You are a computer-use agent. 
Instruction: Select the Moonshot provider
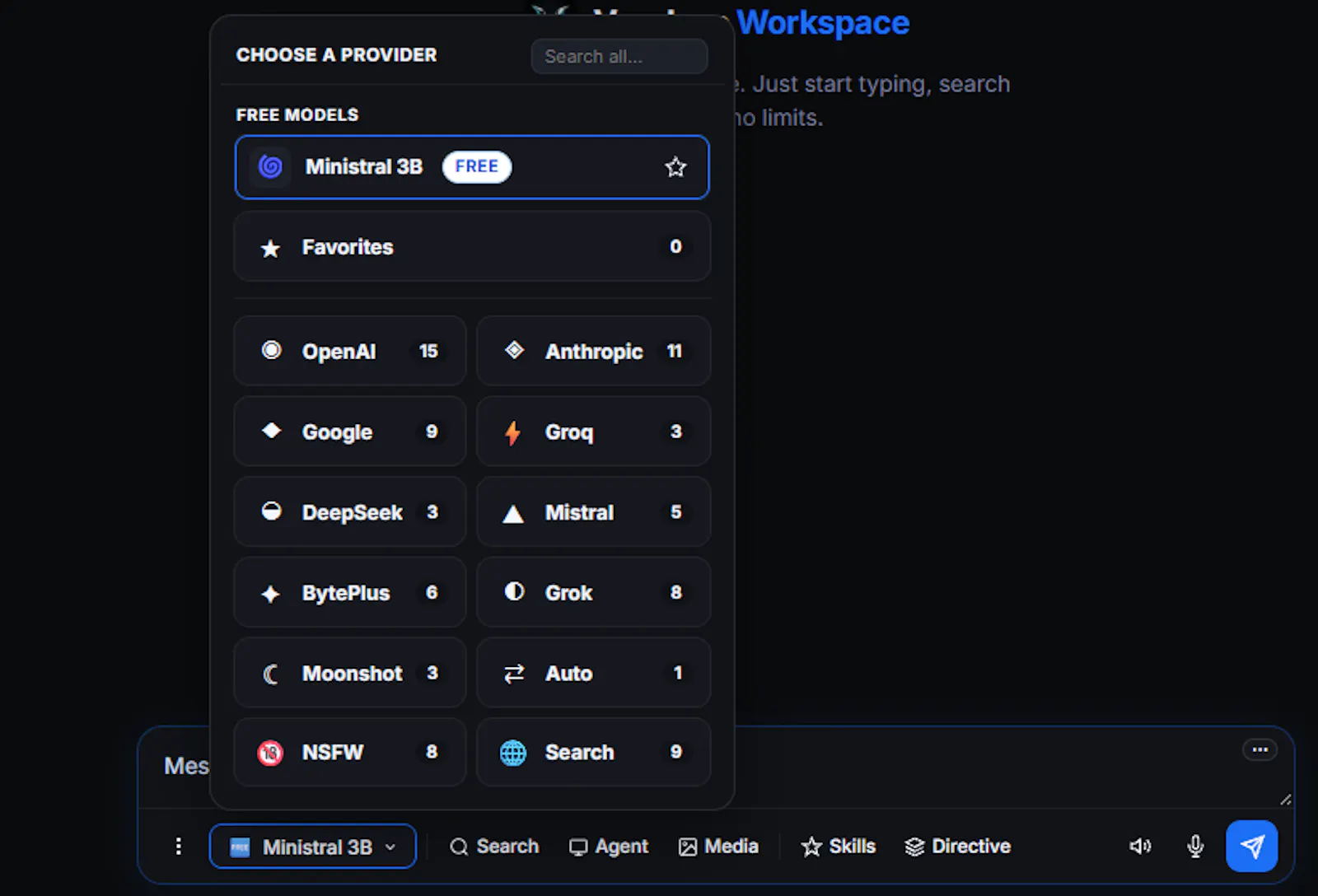tap(350, 673)
